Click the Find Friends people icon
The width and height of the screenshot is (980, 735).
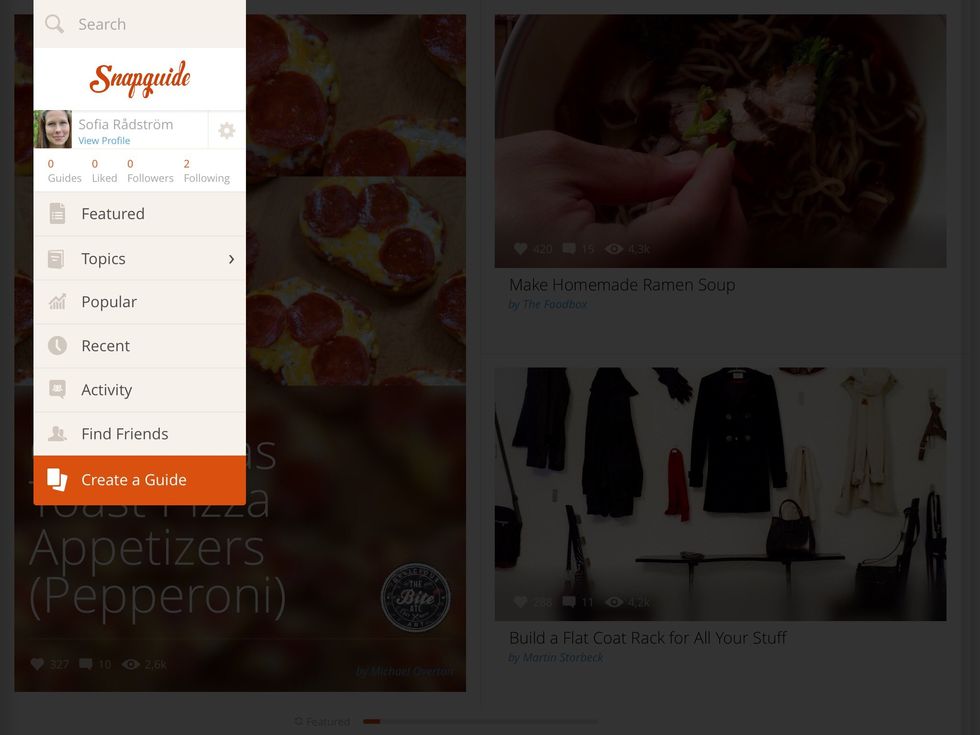[58, 434]
